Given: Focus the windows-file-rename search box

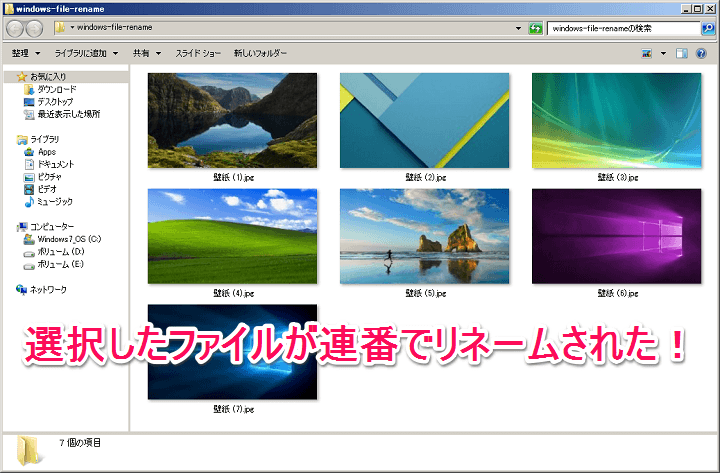Looking at the screenshot, I should click(x=623, y=28).
